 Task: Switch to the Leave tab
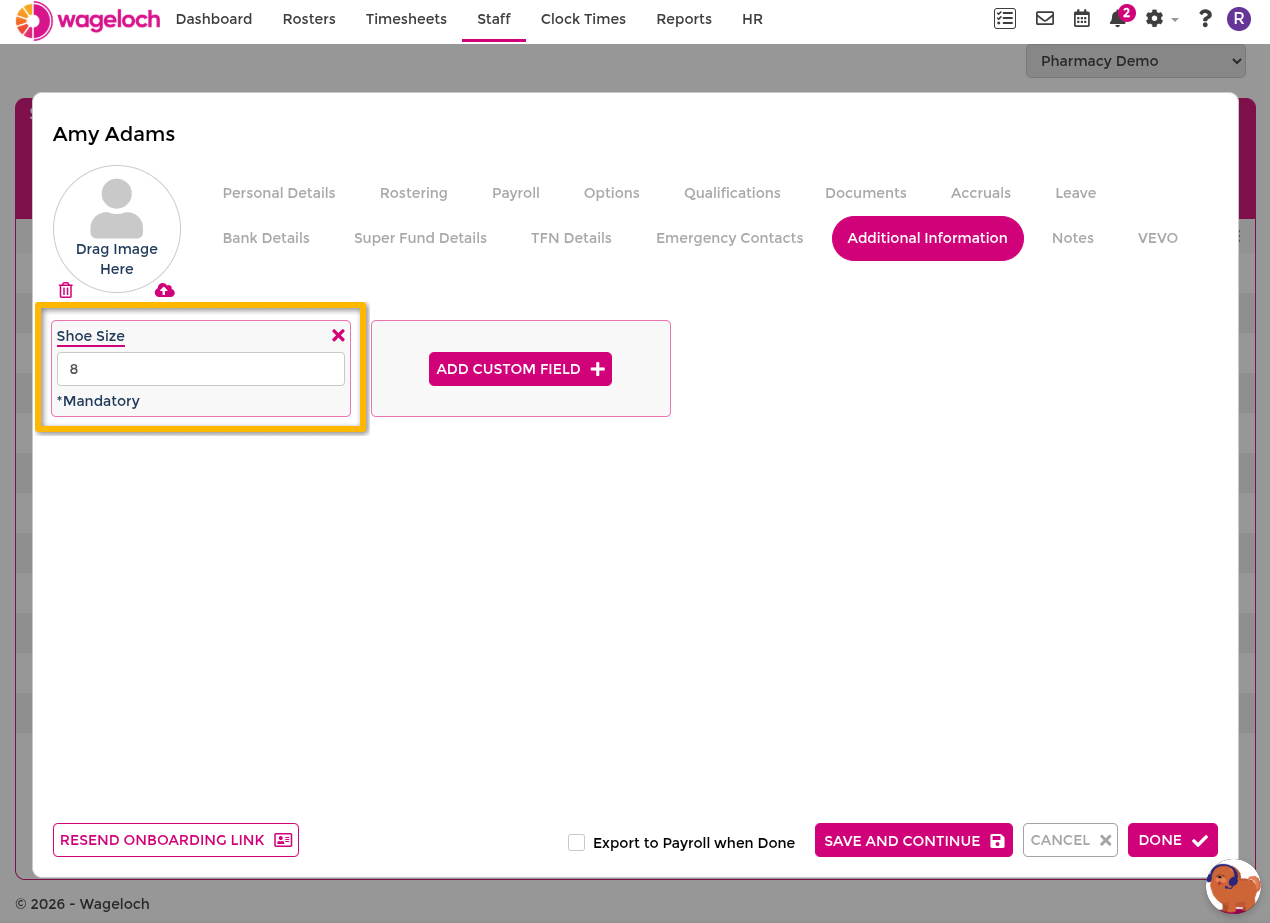coord(1076,193)
